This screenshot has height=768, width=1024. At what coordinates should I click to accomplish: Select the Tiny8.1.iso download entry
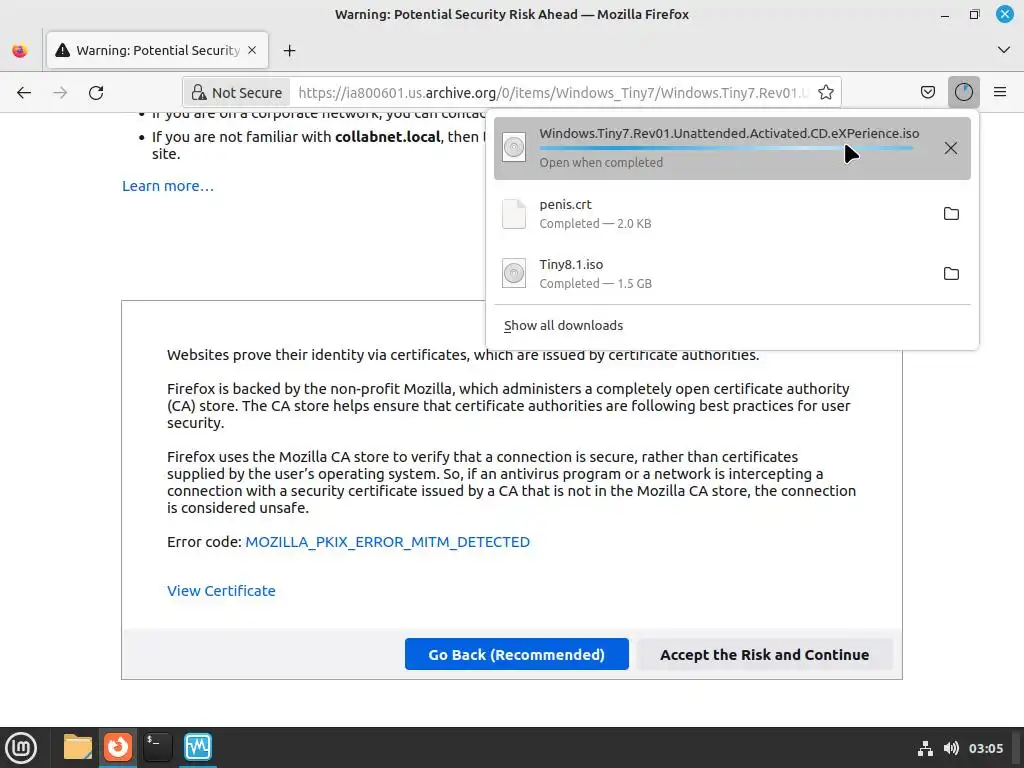(732, 274)
